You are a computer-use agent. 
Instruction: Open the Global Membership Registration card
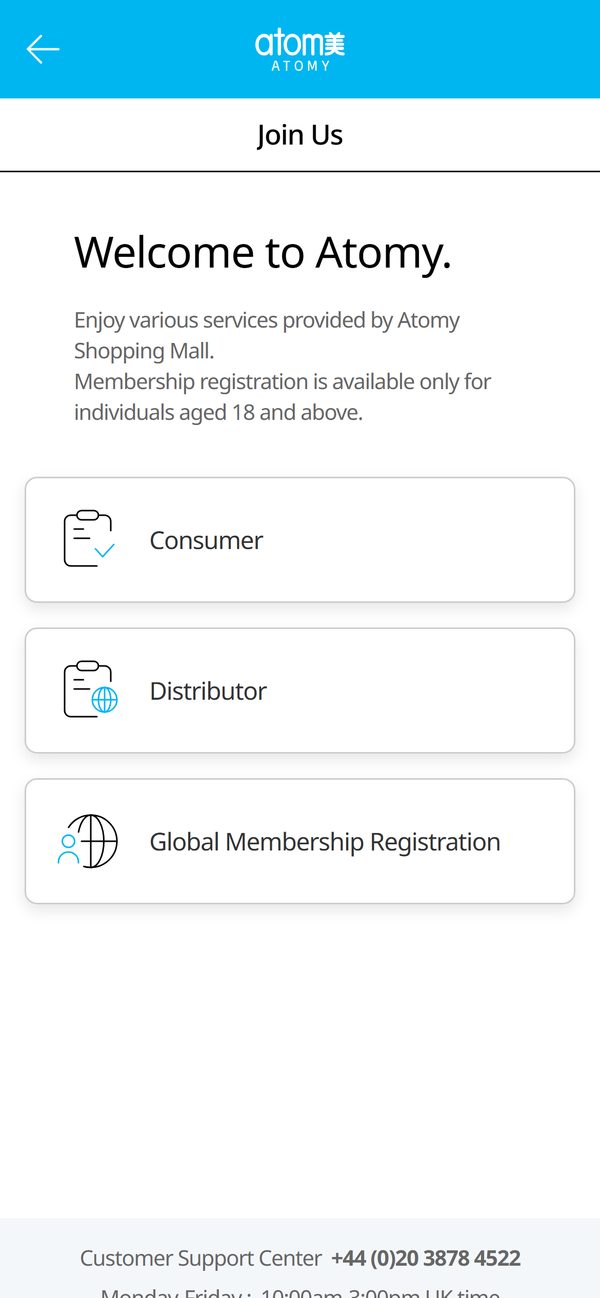[x=300, y=842]
